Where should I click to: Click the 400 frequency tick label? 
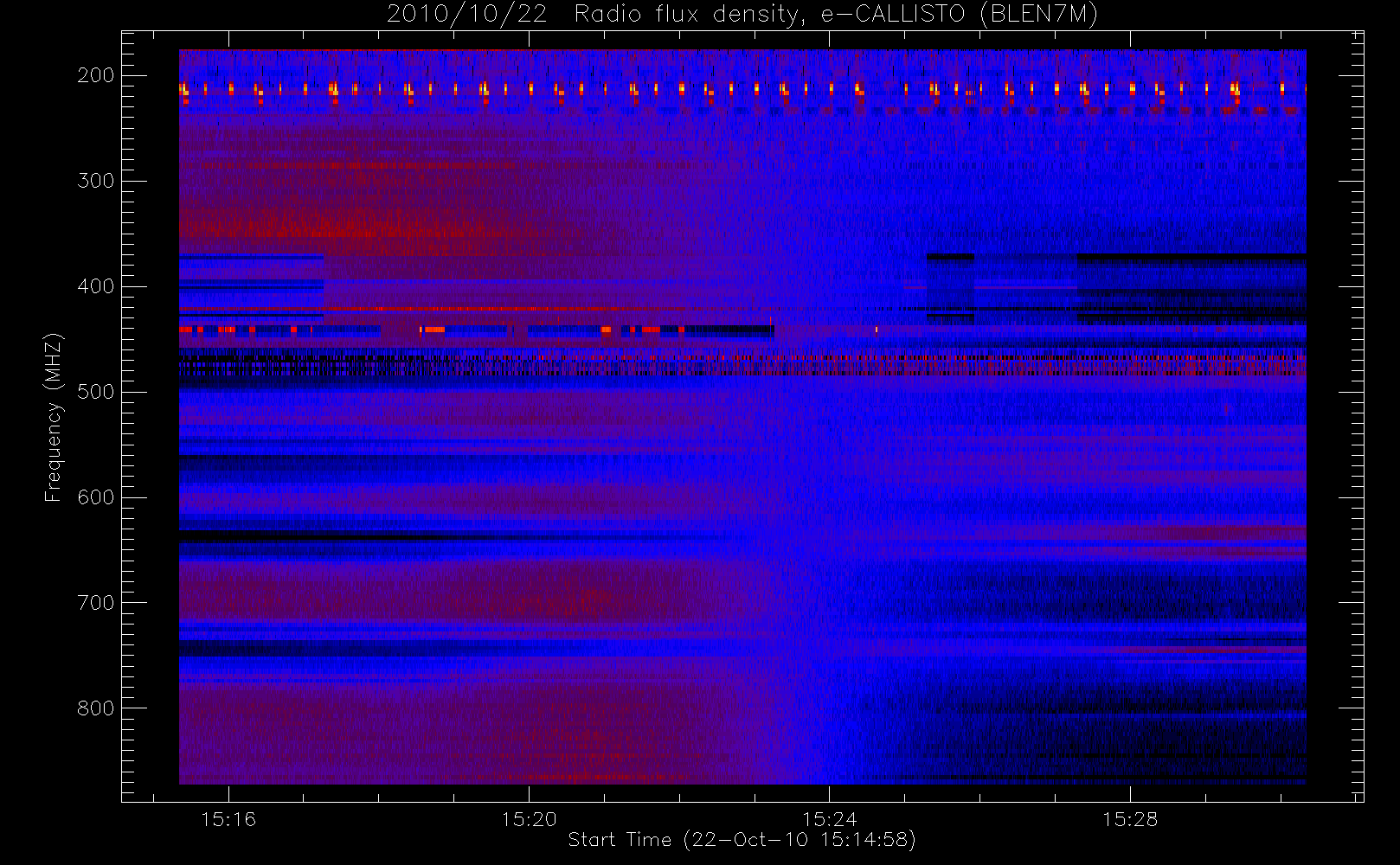pyautogui.click(x=96, y=286)
